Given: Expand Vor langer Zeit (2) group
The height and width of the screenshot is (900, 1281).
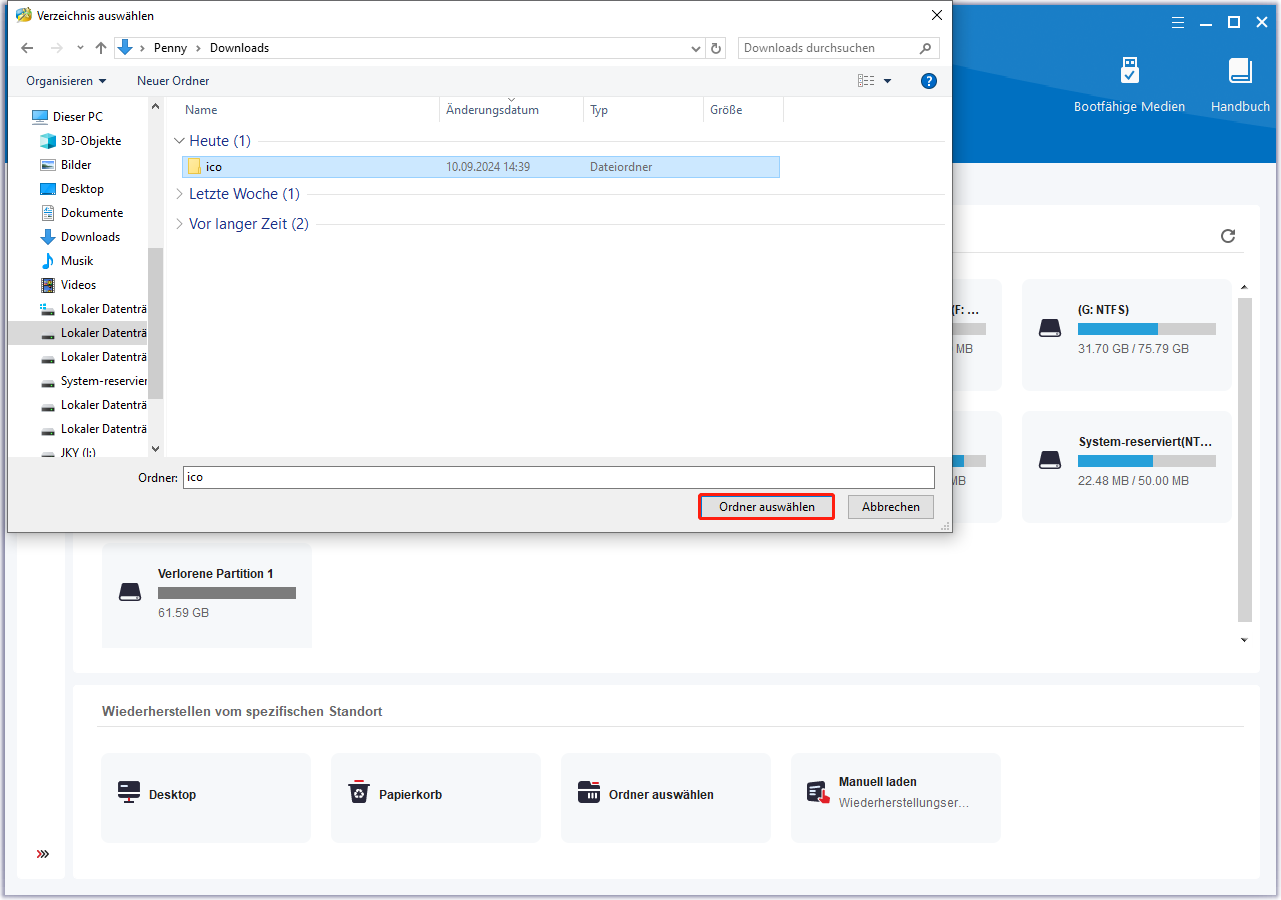Looking at the screenshot, I should coord(179,224).
